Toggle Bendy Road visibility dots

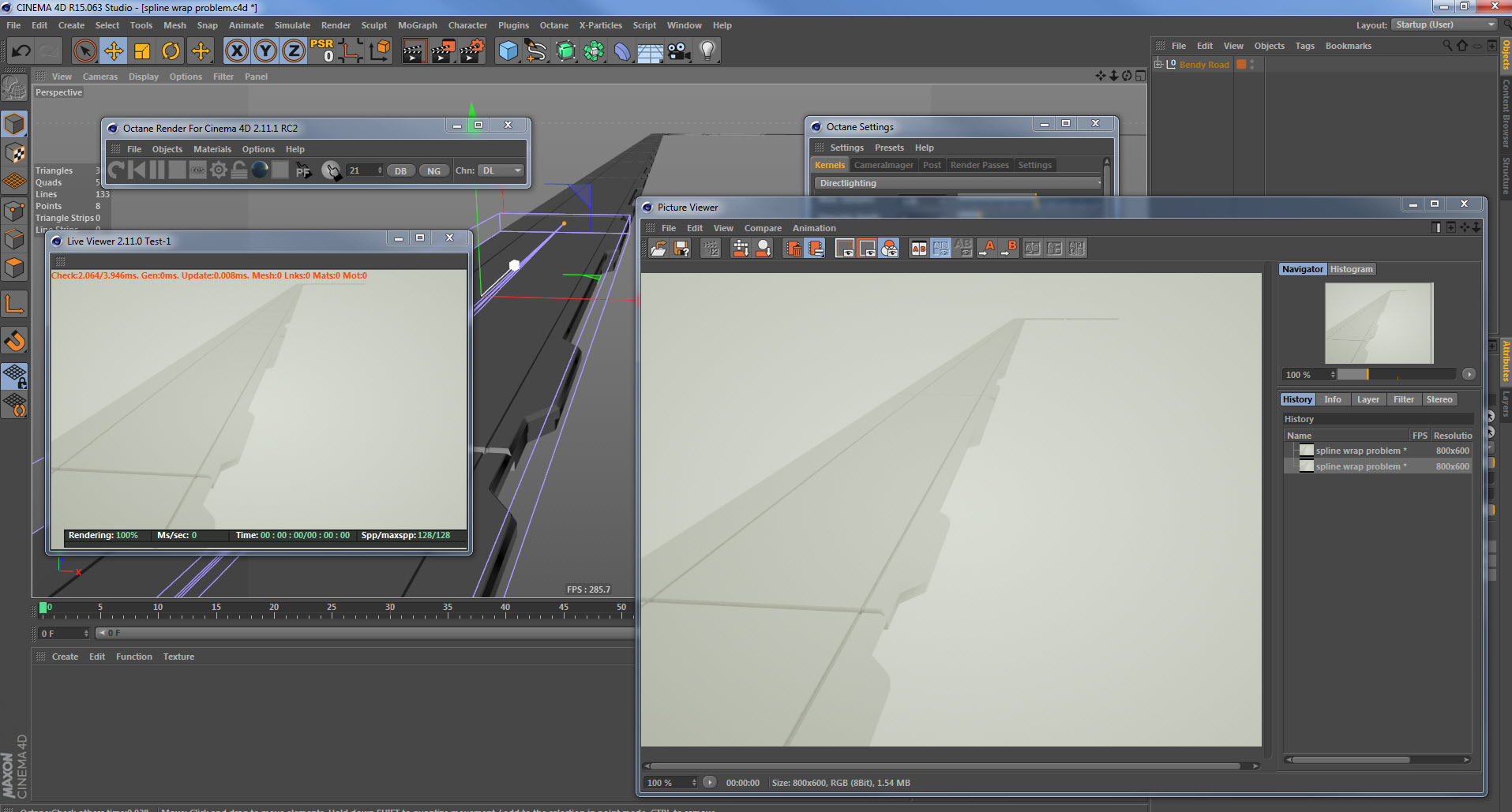[x=1252, y=65]
